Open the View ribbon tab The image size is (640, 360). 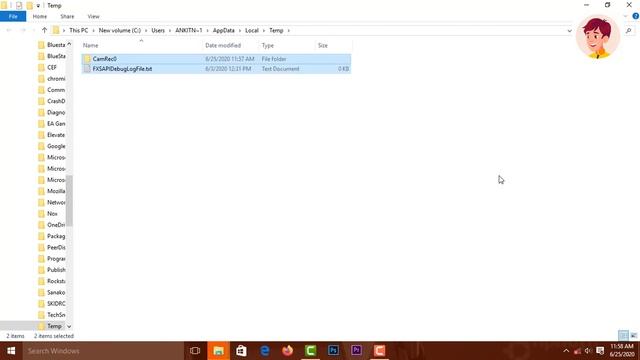pyautogui.click(x=93, y=16)
